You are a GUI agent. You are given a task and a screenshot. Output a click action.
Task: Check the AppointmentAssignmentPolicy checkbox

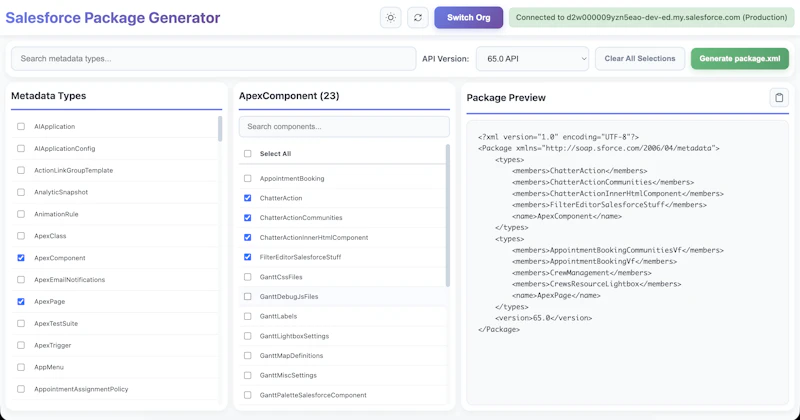(21, 389)
